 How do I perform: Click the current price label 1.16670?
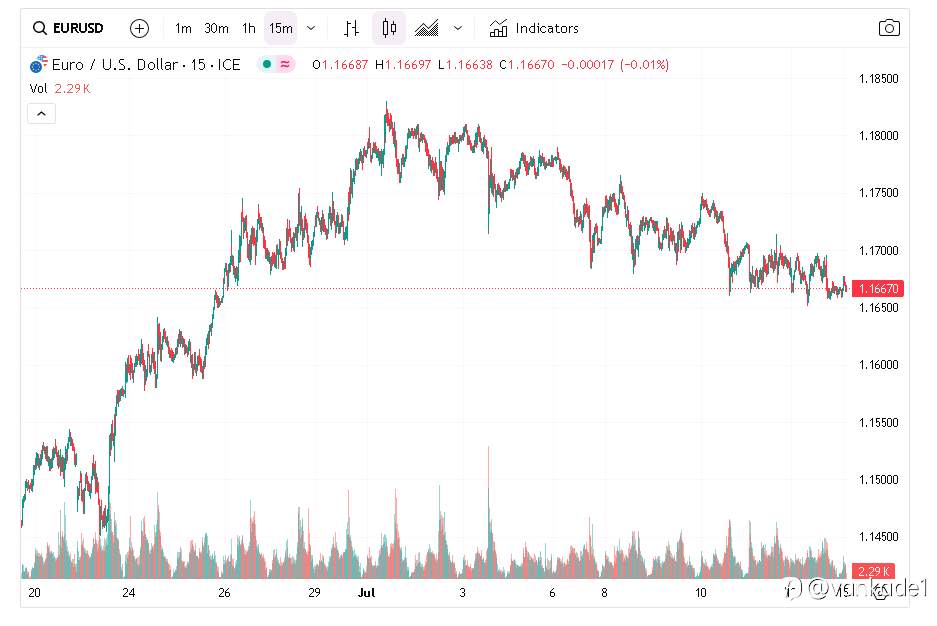point(878,289)
